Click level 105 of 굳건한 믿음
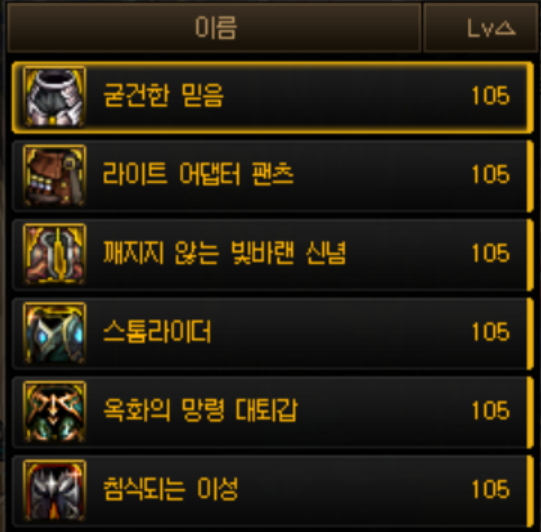 pos(490,96)
